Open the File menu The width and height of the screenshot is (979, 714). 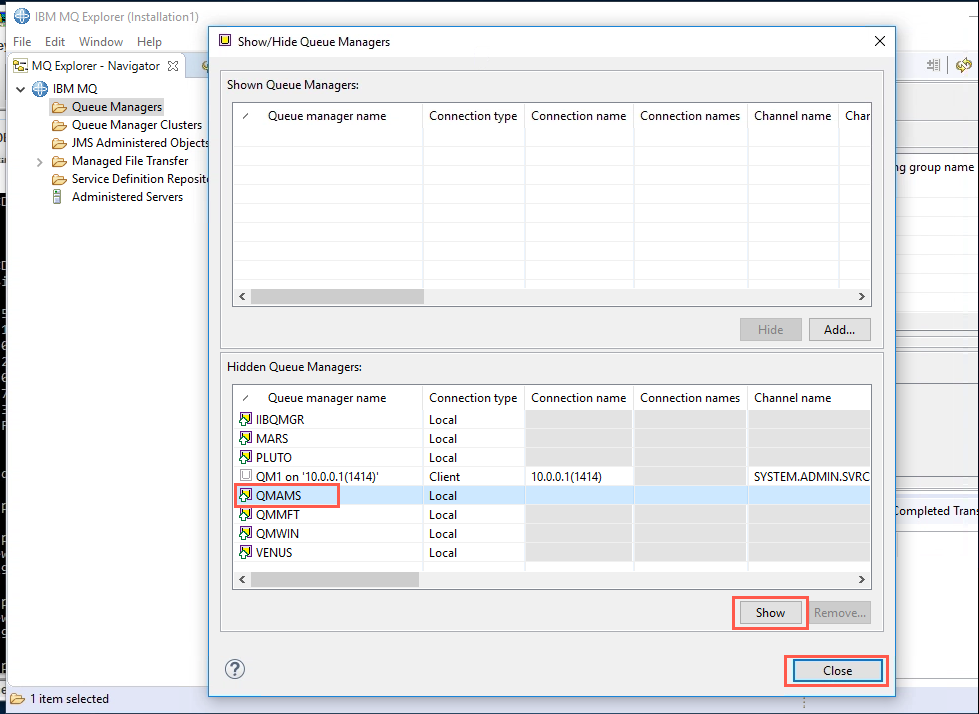click(22, 42)
